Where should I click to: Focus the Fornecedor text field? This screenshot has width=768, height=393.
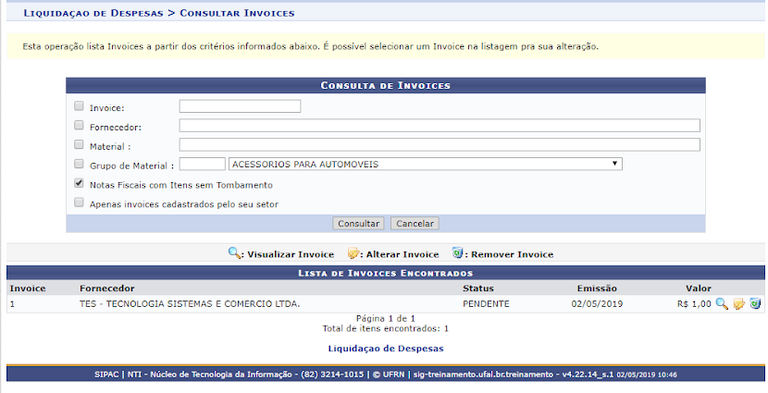point(439,125)
